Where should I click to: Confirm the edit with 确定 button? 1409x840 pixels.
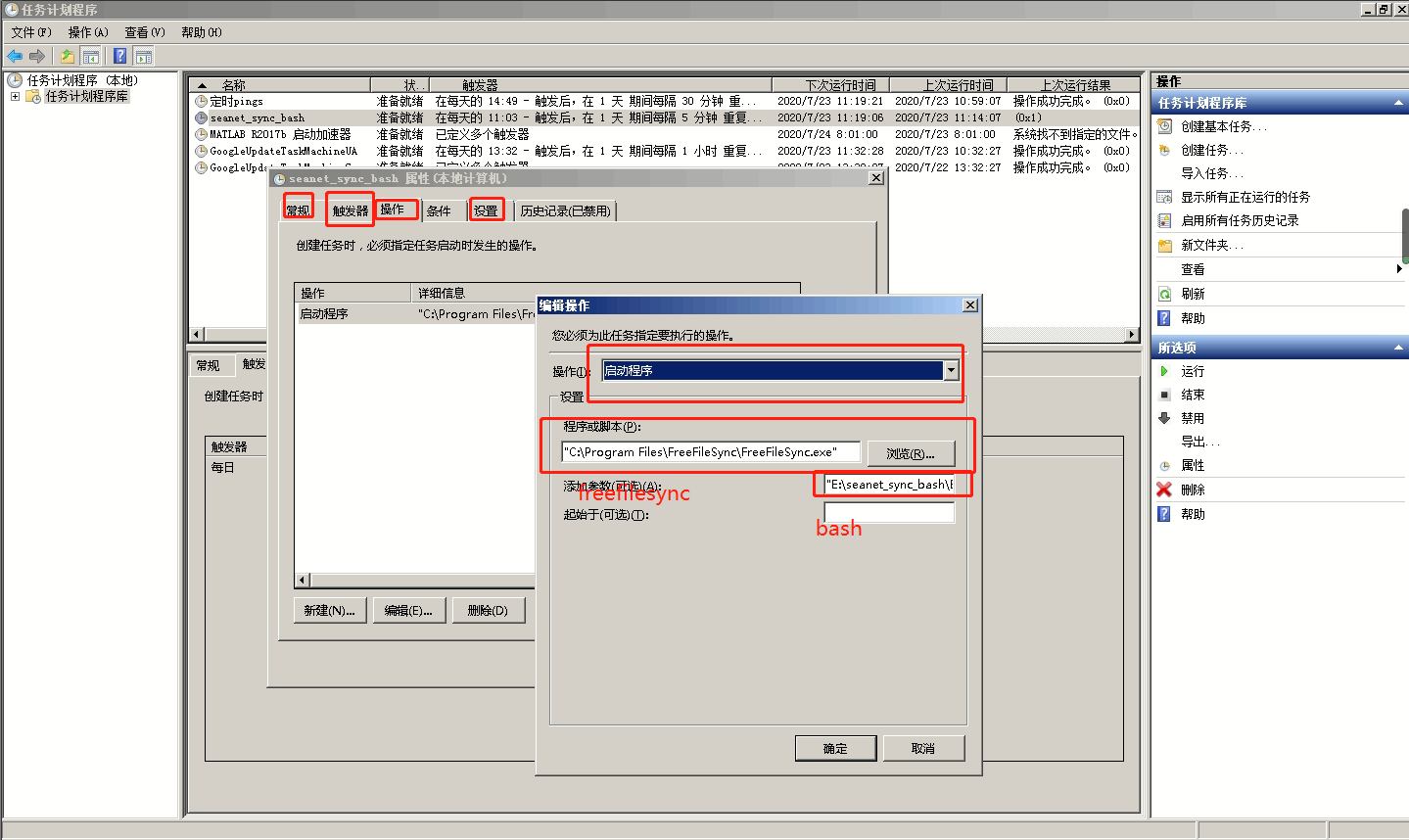point(835,747)
